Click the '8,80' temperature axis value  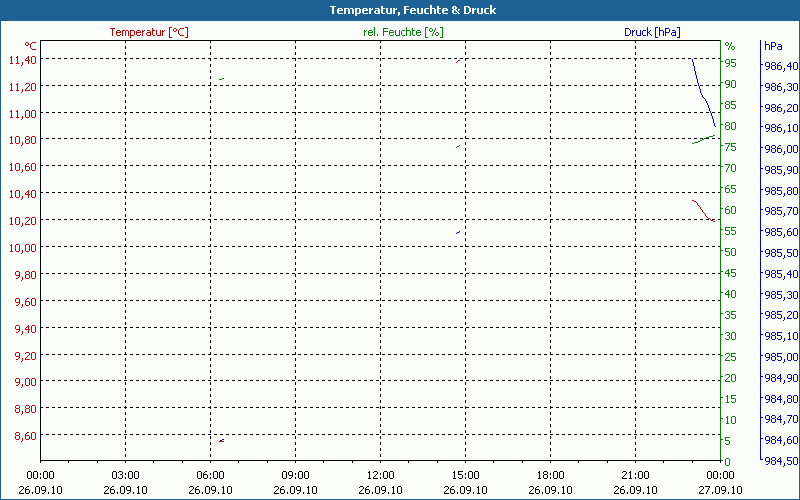(26, 409)
